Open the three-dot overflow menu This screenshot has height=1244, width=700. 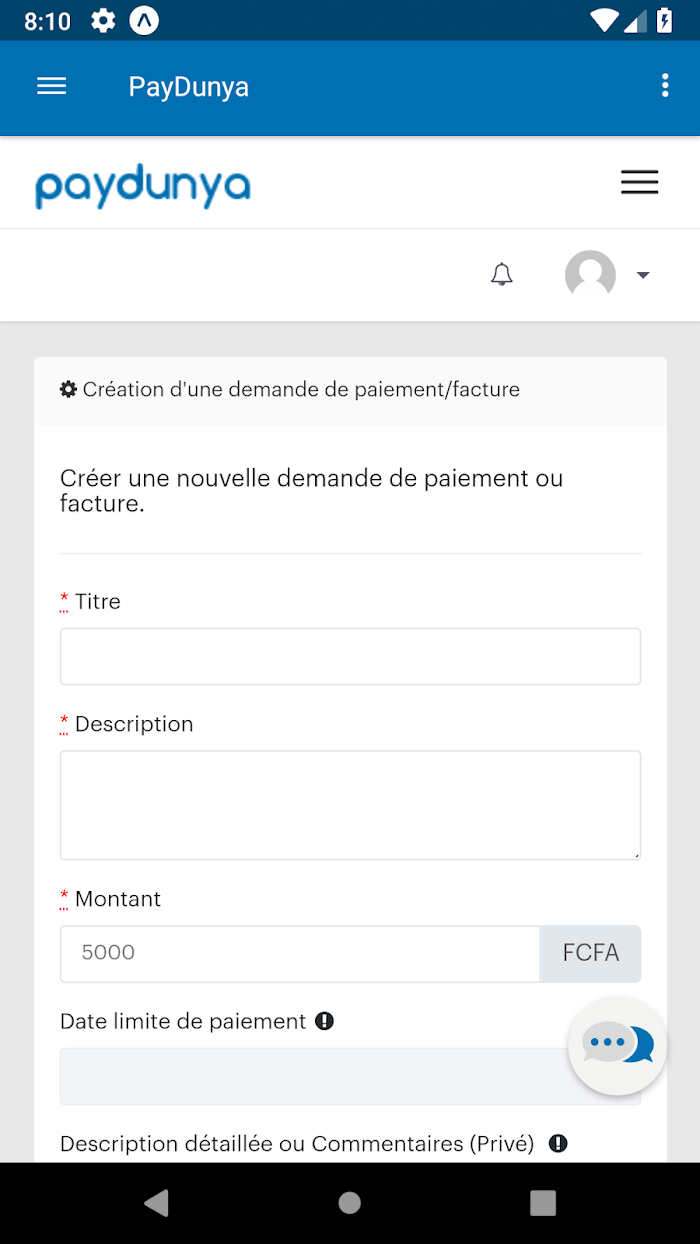coord(665,86)
